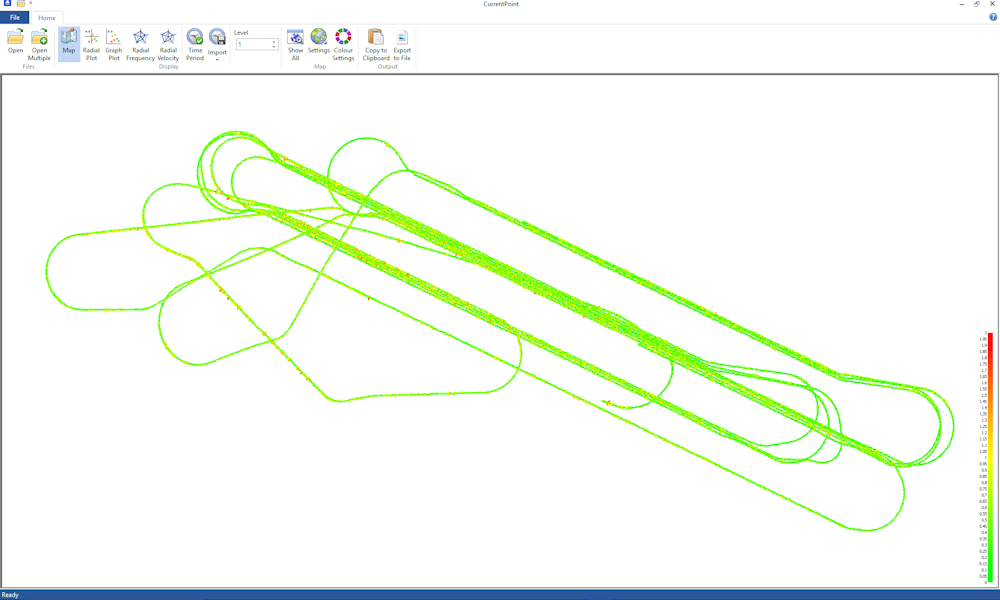Select the Home ribbon tab
1000x600 pixels.
(47, 18)
